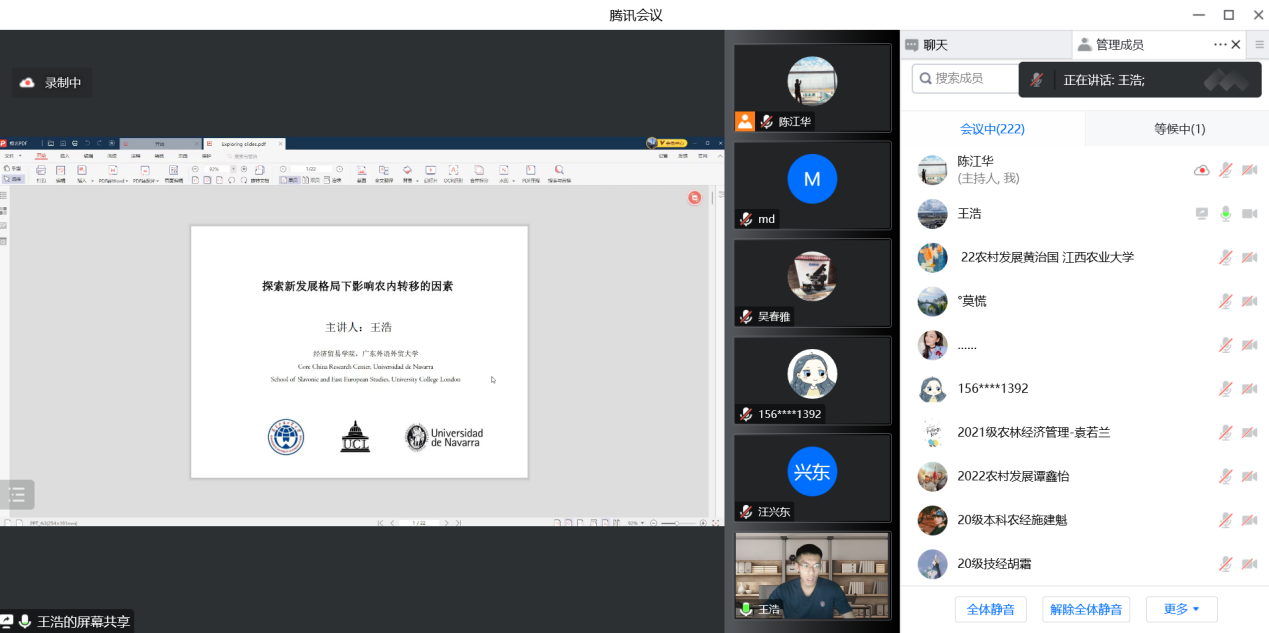Select the 会议中(222) tab
Image resolution: width=1269 pixels, height=633 pixels.
click(992, 129)
